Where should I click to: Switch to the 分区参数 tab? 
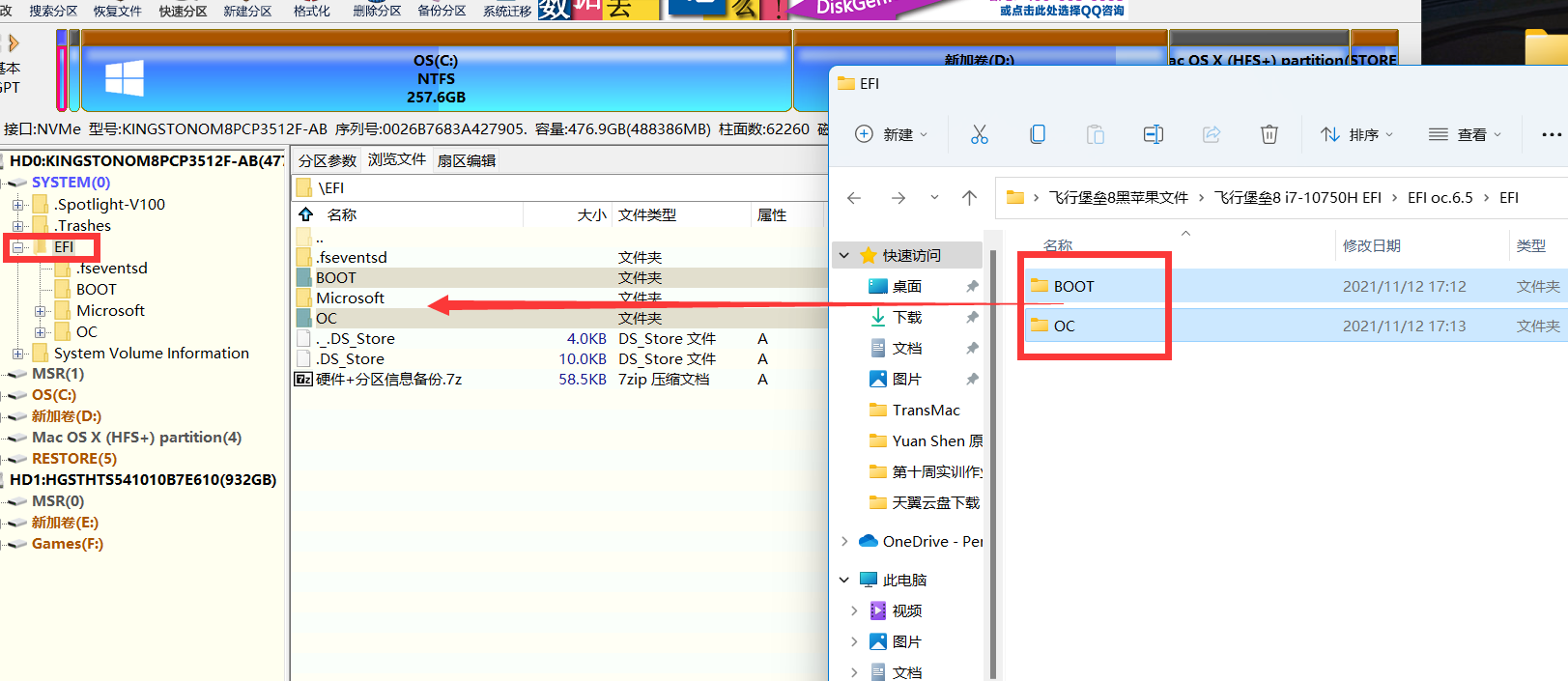tap(328, 160)
